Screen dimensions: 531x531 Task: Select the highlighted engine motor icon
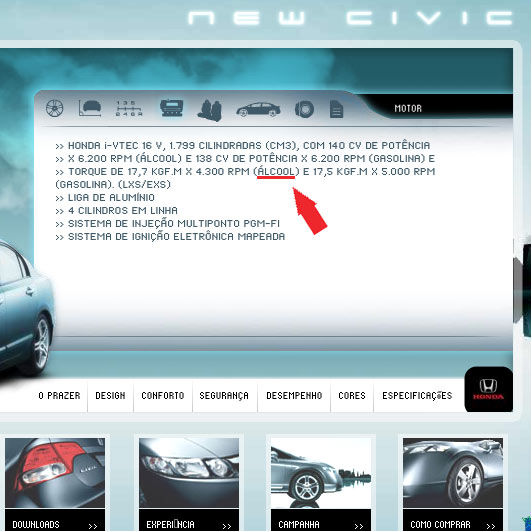point(172,108)
